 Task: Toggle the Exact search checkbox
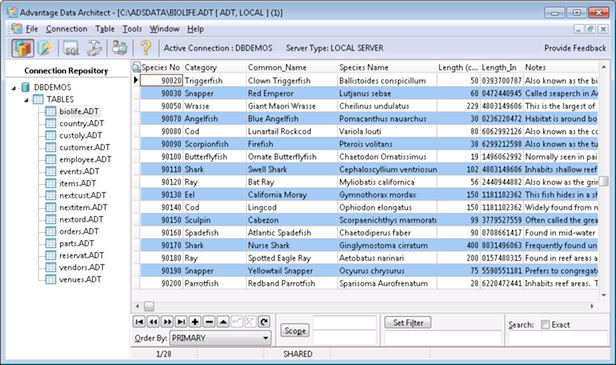pos(545,325)
